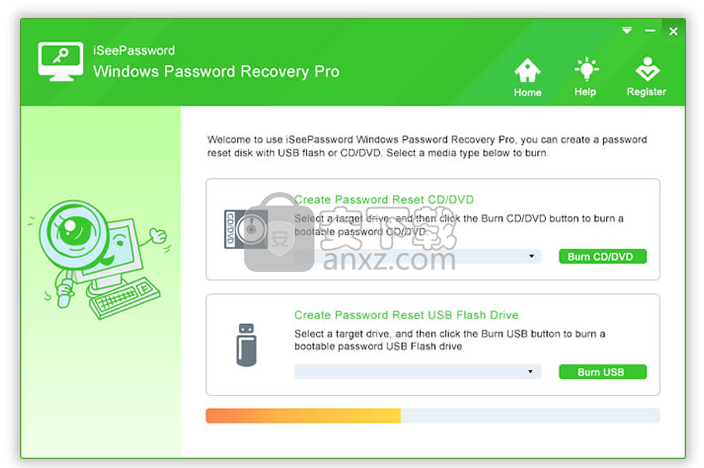Expand the CD/DVD target drive dropdown
This screenshot has height=468, width=704.
[418, 256]
